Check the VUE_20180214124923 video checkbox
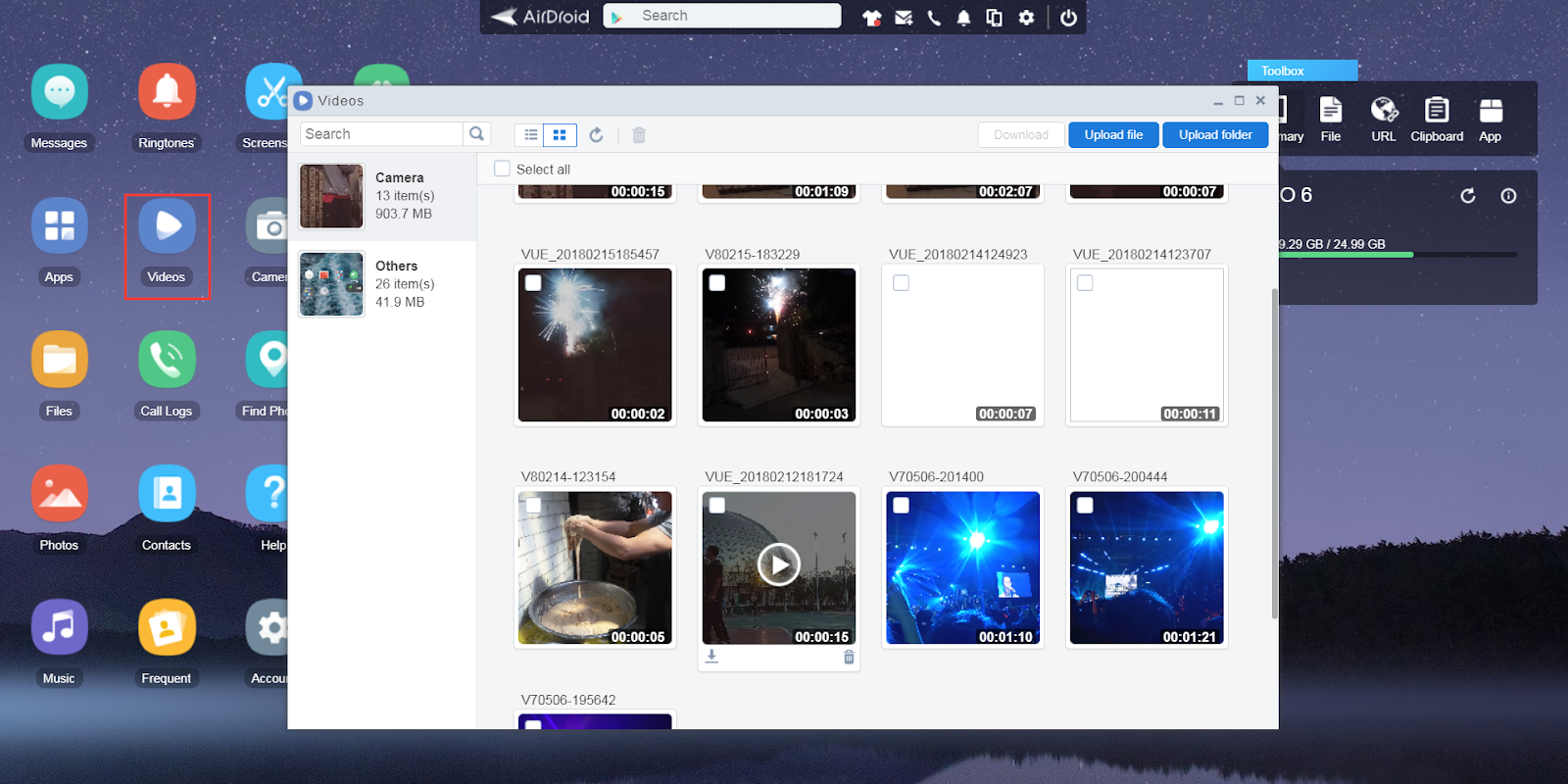Viewport: 1568px width, 784px height. [x=902, y=283]
